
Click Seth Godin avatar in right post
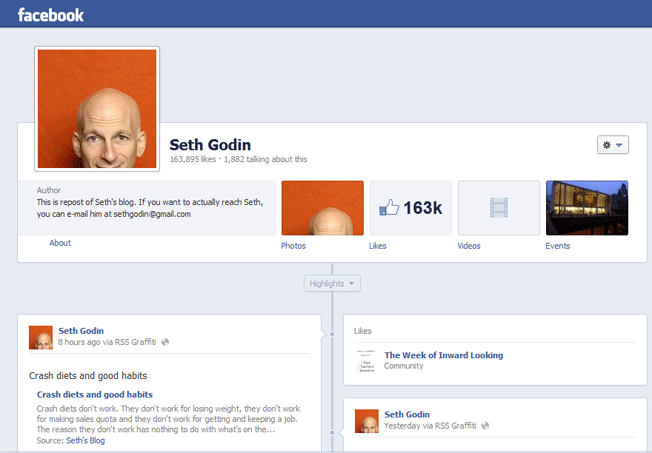pos(367,420)
